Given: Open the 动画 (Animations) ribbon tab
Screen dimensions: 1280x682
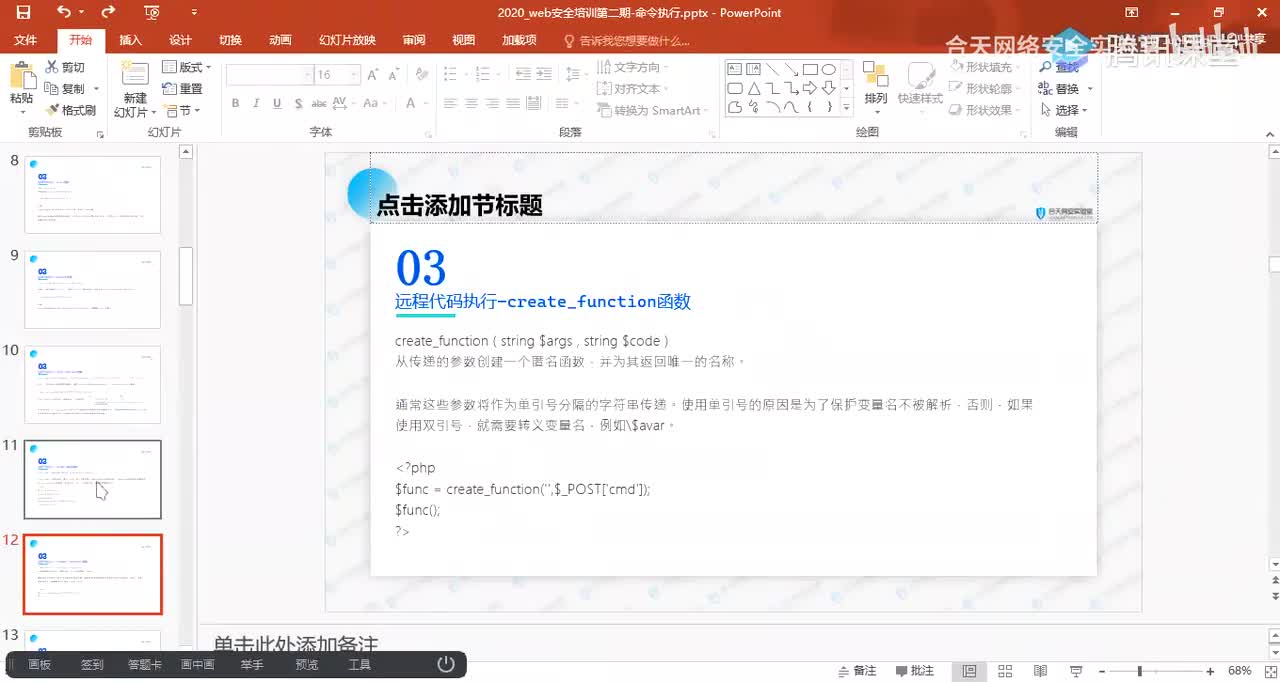Looking at the screenshot, I should point(280,40).
